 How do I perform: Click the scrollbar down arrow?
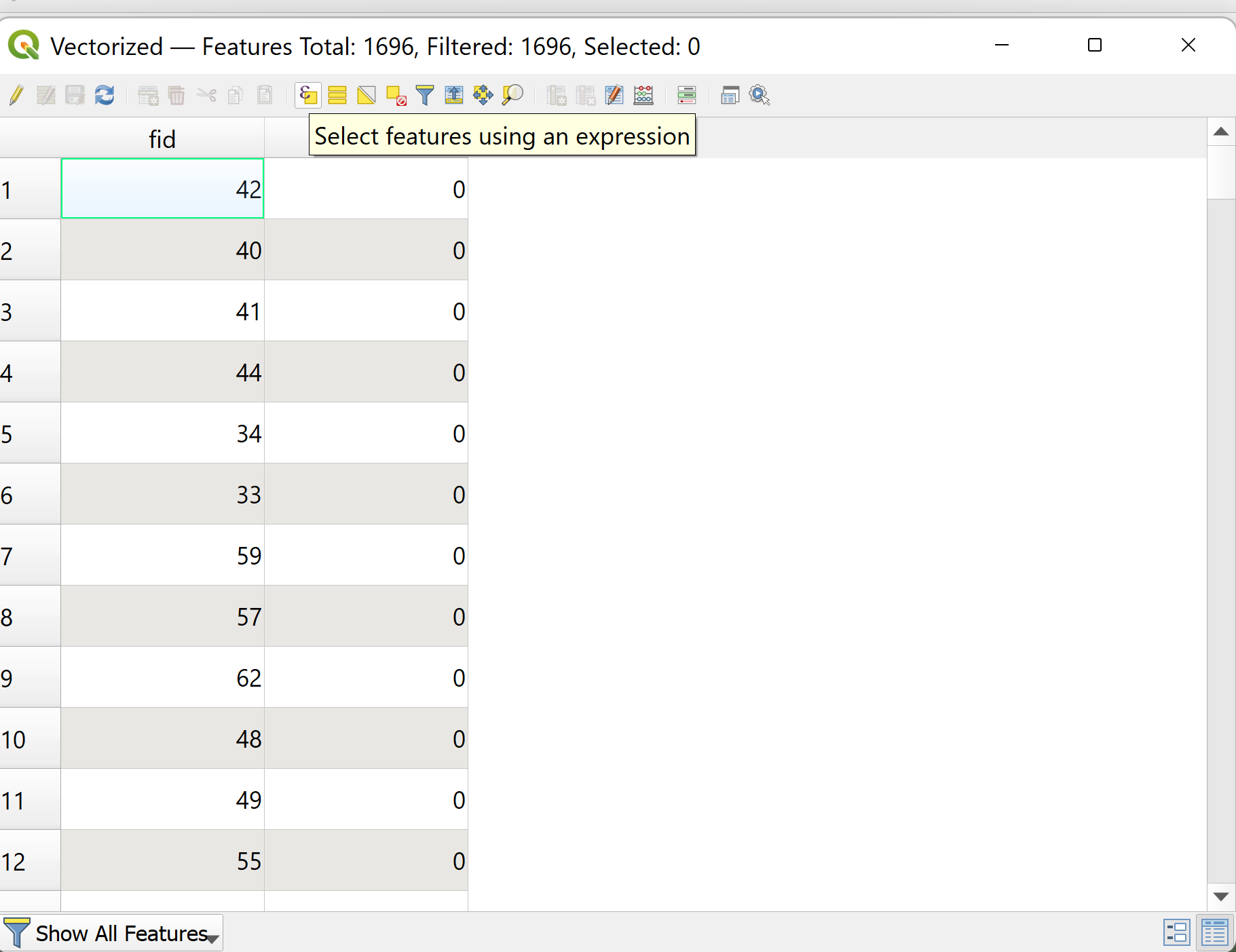[1221, 897]
